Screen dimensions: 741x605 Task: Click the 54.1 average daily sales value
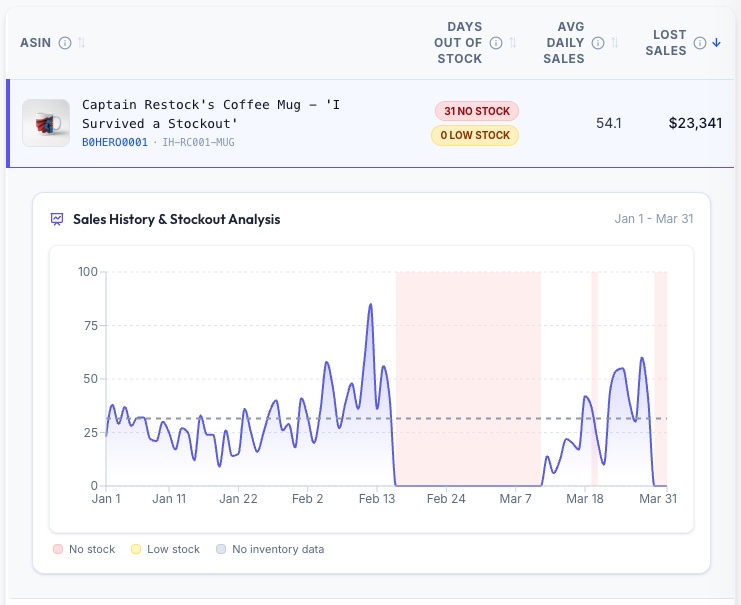coord(609,123)
